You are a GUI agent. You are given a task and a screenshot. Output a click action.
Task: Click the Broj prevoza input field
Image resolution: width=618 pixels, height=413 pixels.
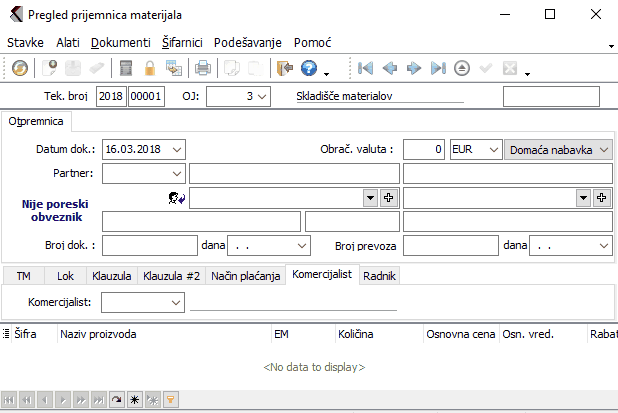point(444,244)
